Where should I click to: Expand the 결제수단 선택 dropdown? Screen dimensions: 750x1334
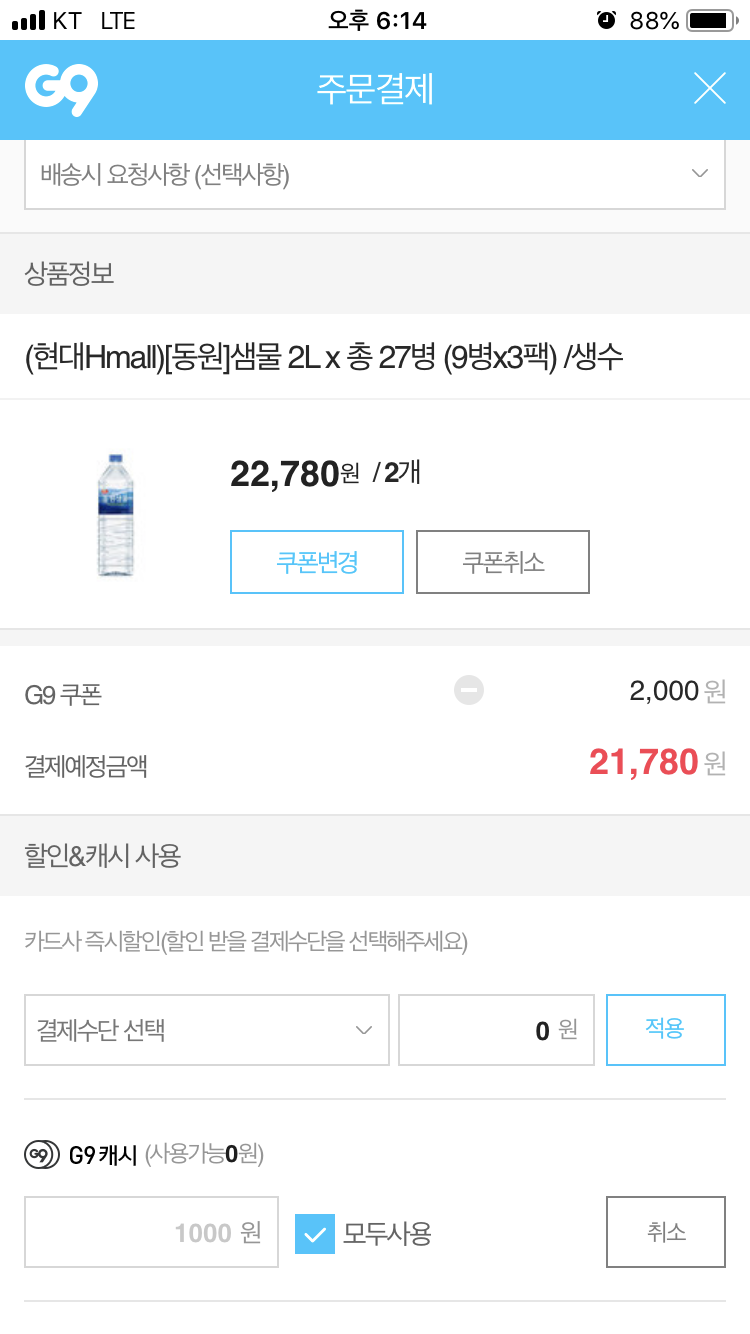point(206,1030)
